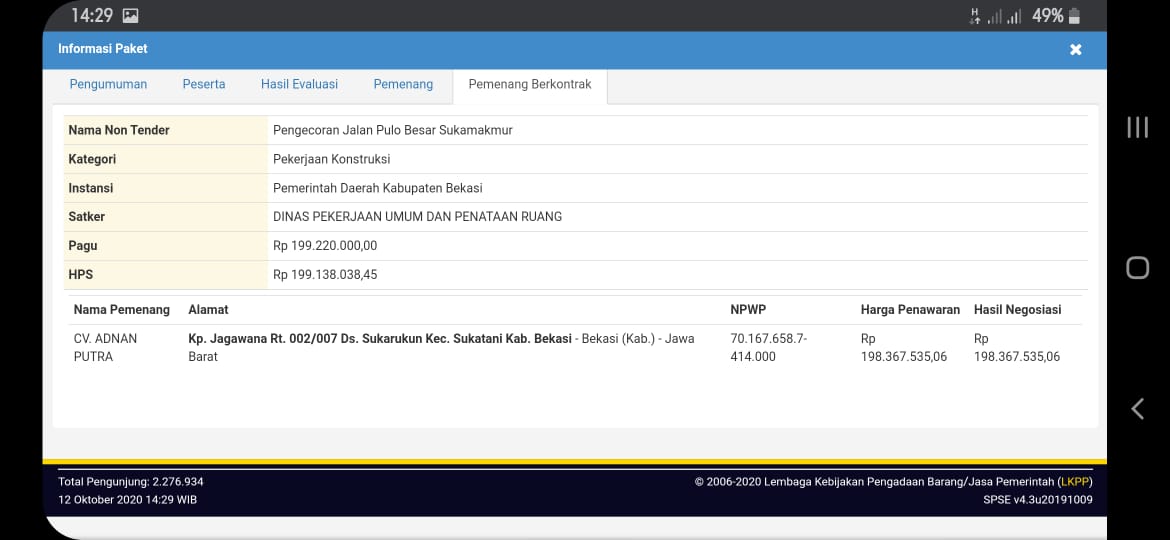Tap the 49% battery percentage

1047,16
